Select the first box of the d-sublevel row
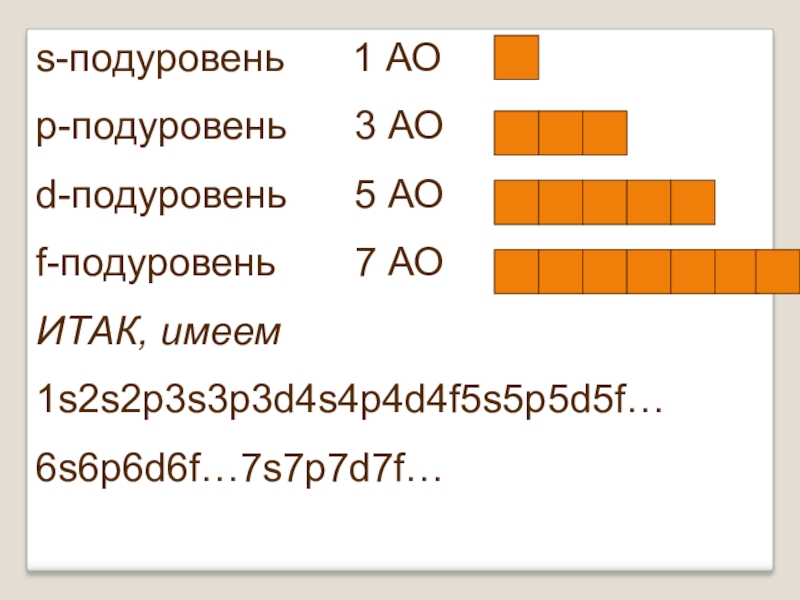 click(516, 202)
